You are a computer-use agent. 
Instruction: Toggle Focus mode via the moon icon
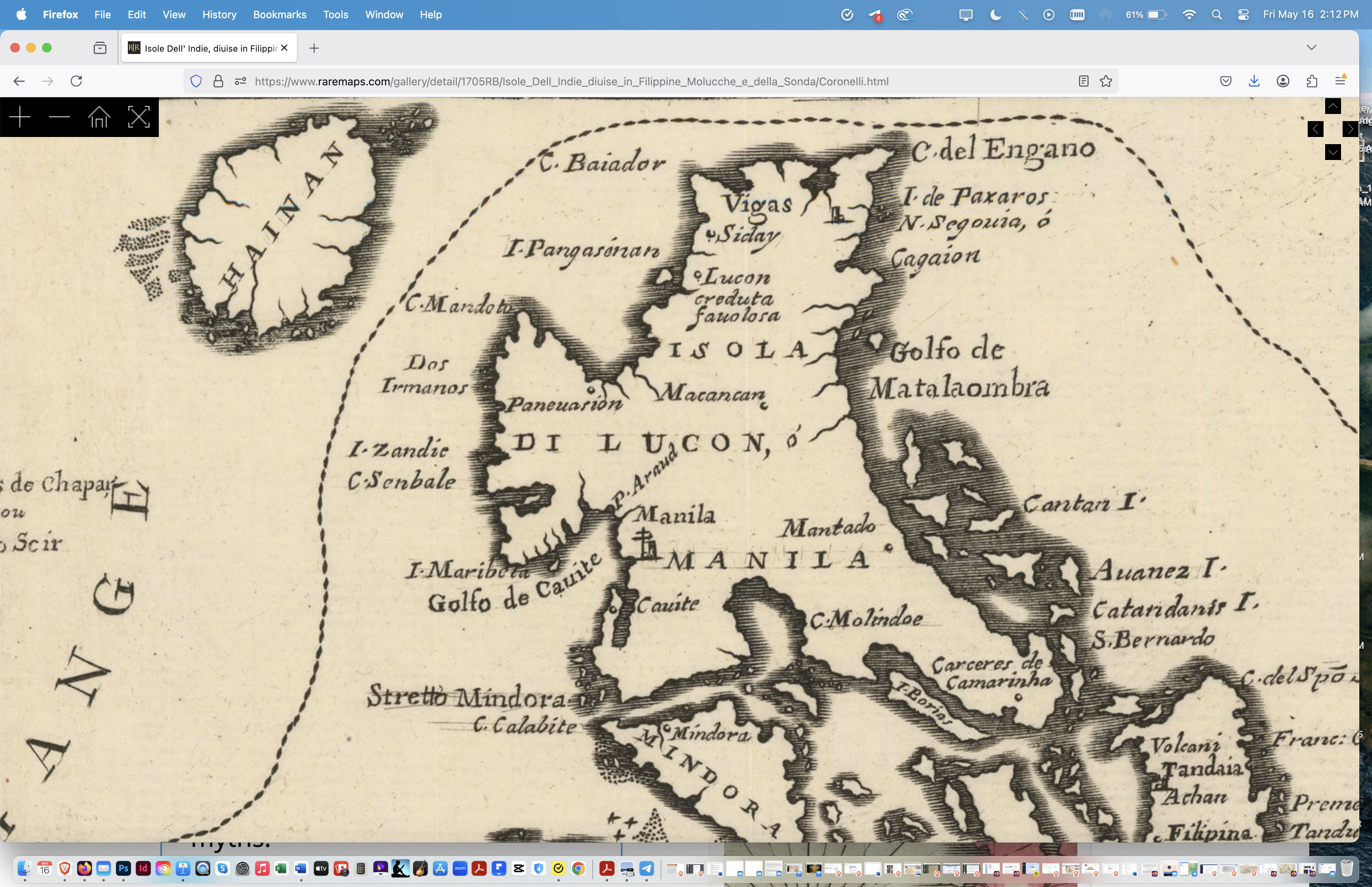click(995, 15)
